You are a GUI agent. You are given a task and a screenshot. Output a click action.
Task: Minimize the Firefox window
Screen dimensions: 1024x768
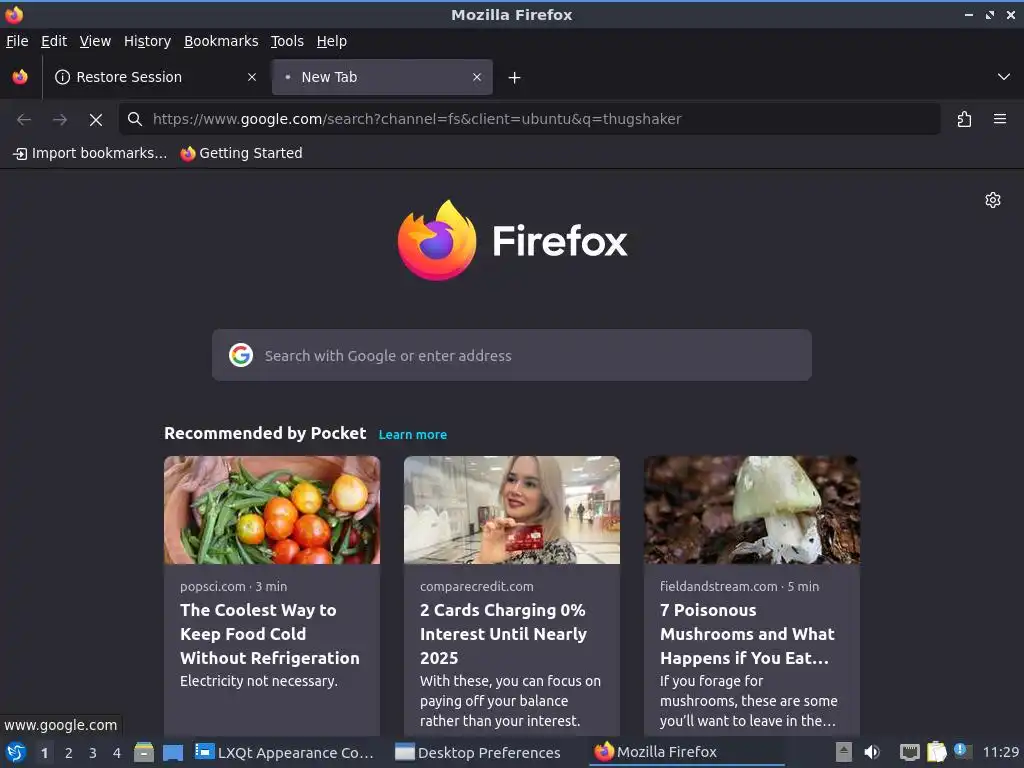coord(969,14)
